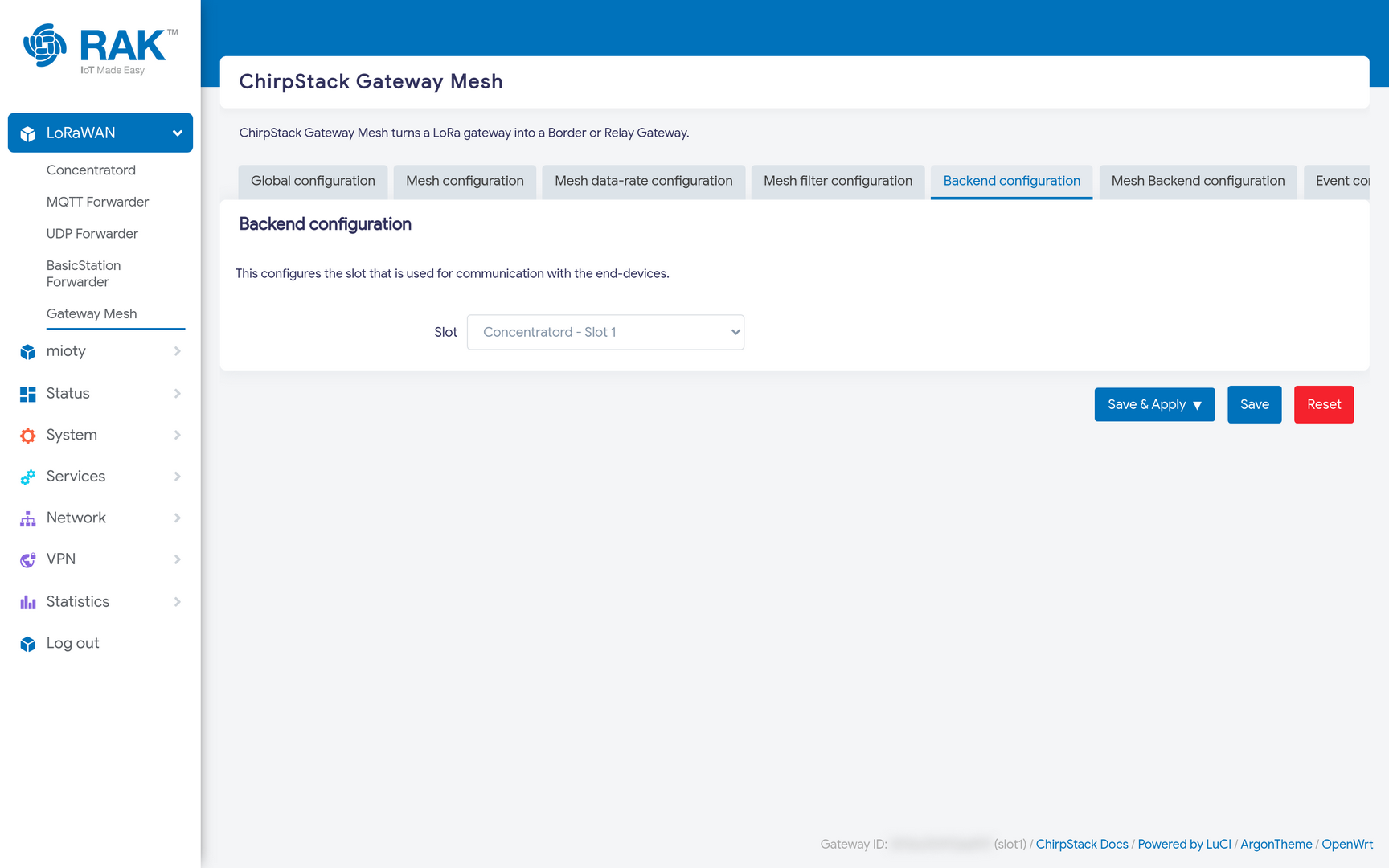The width and height of the screenshot is (1389, 868).
Task: Switch to Mesh Backend configuration tab
Action: coord(1198,182)
